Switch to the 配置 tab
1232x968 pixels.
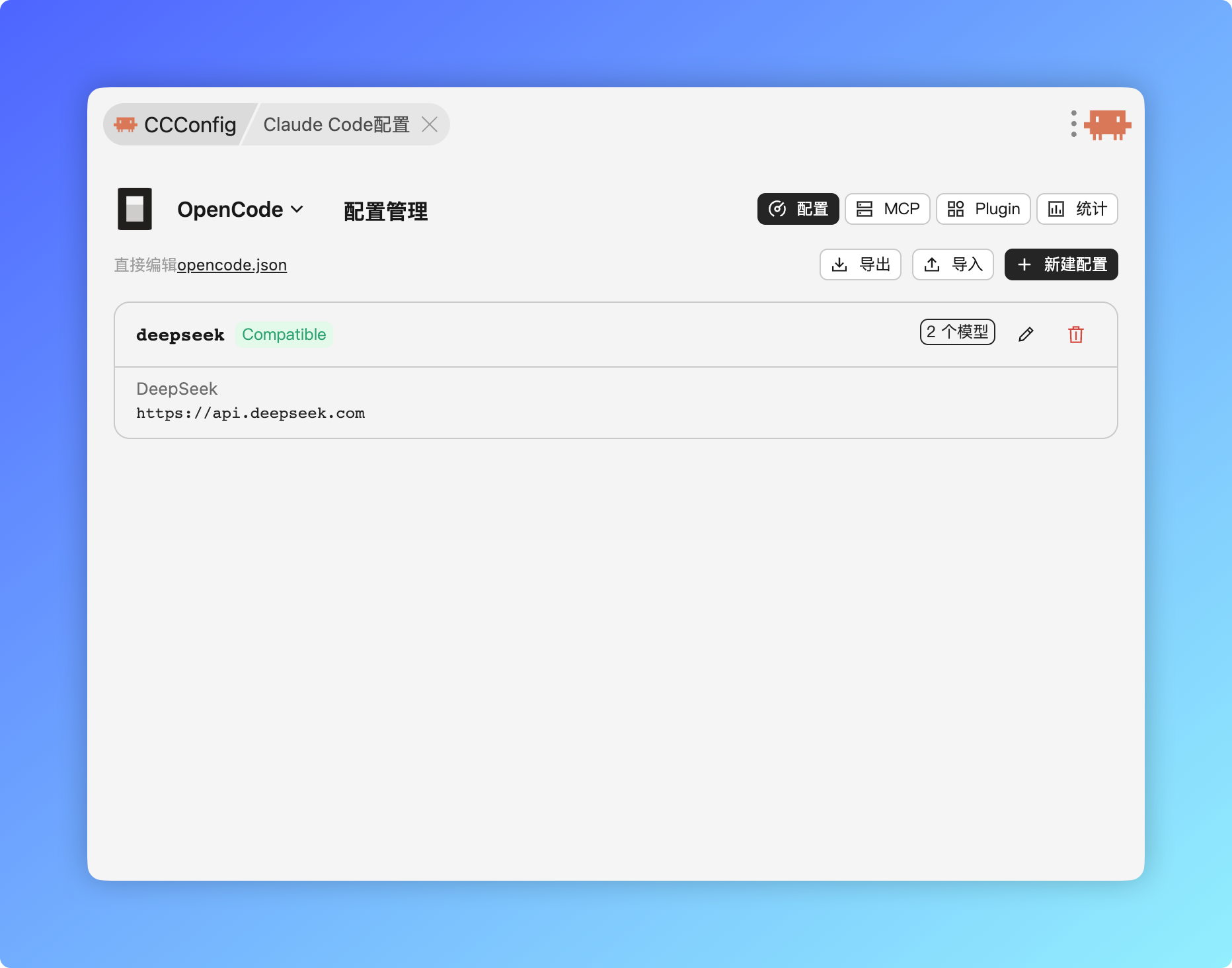tap(798, 209)
